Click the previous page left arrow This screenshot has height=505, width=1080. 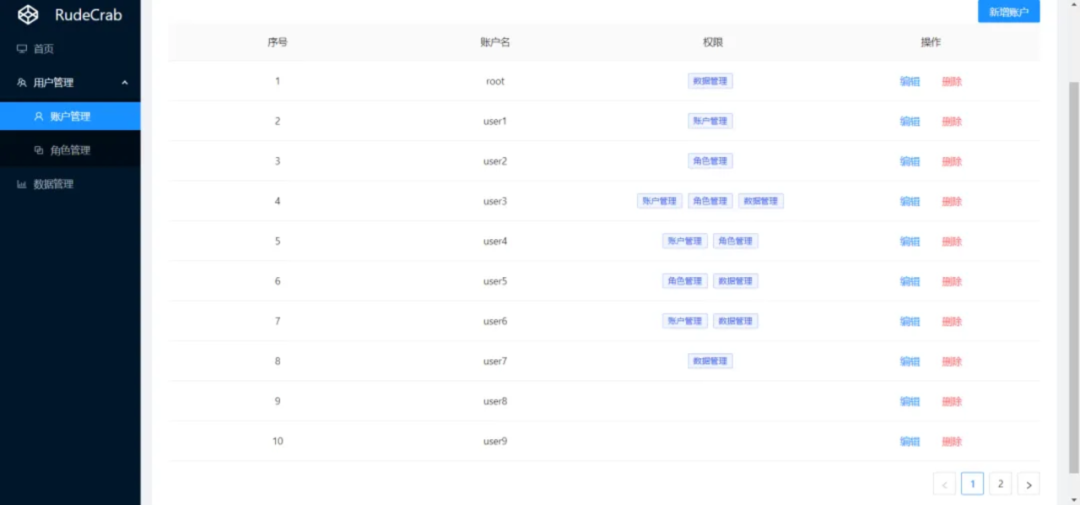944,484
